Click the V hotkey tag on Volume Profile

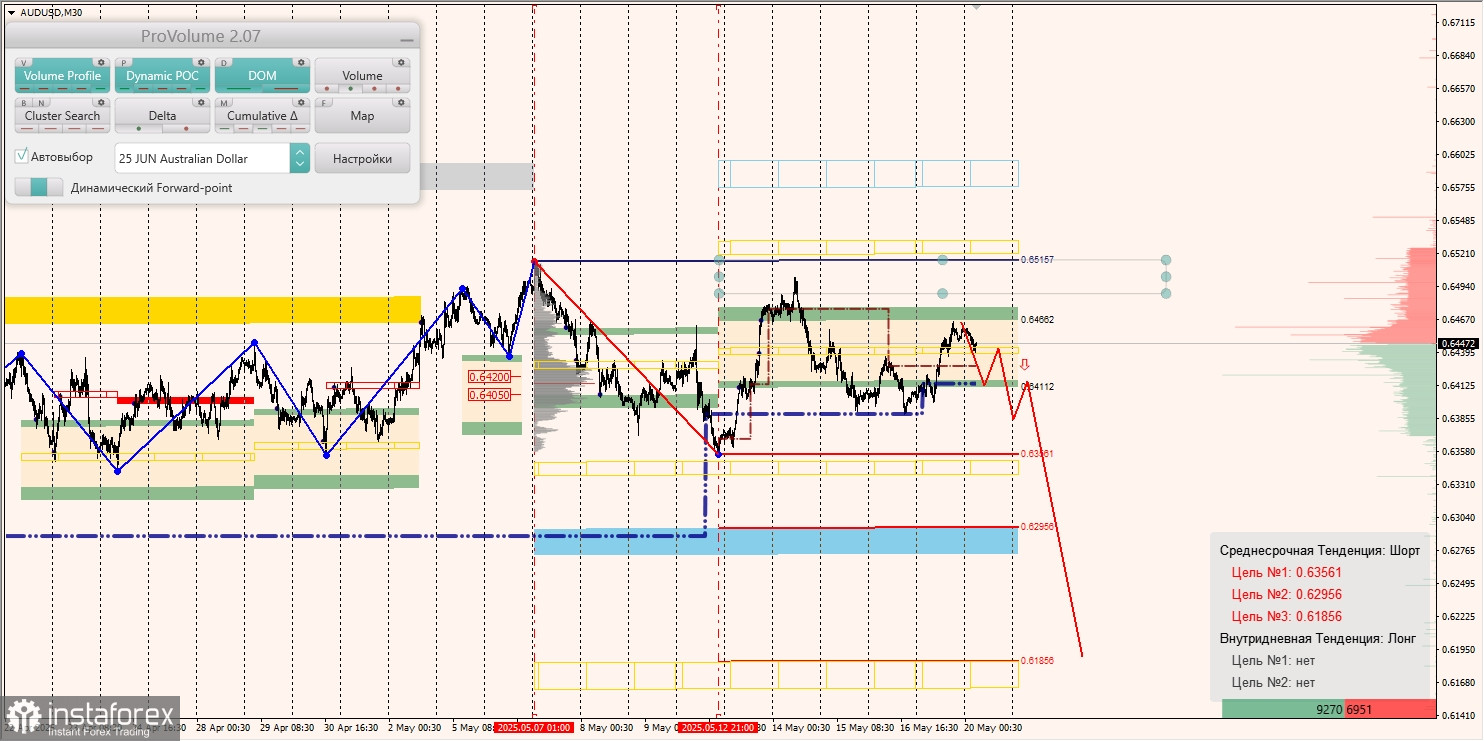click(x=24, y=62)
